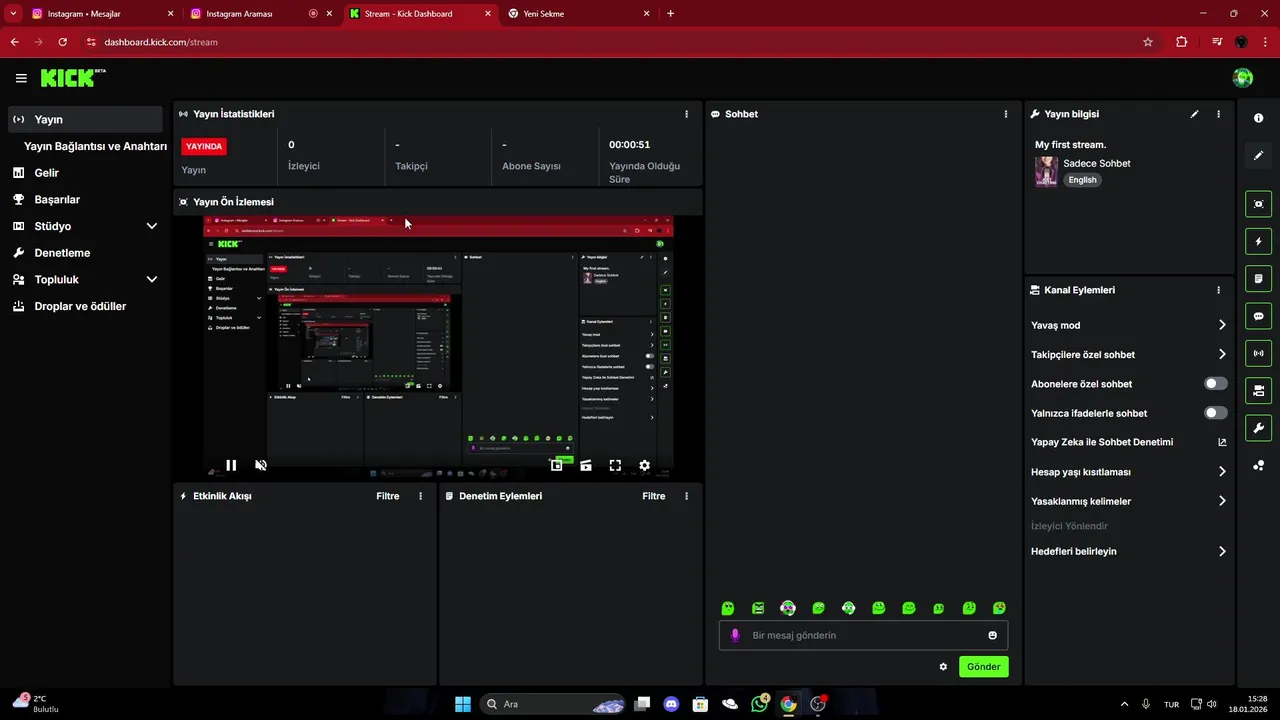Open the Sohbet panel options menu
This screenshot has height=720, width=1280.
1005,114
